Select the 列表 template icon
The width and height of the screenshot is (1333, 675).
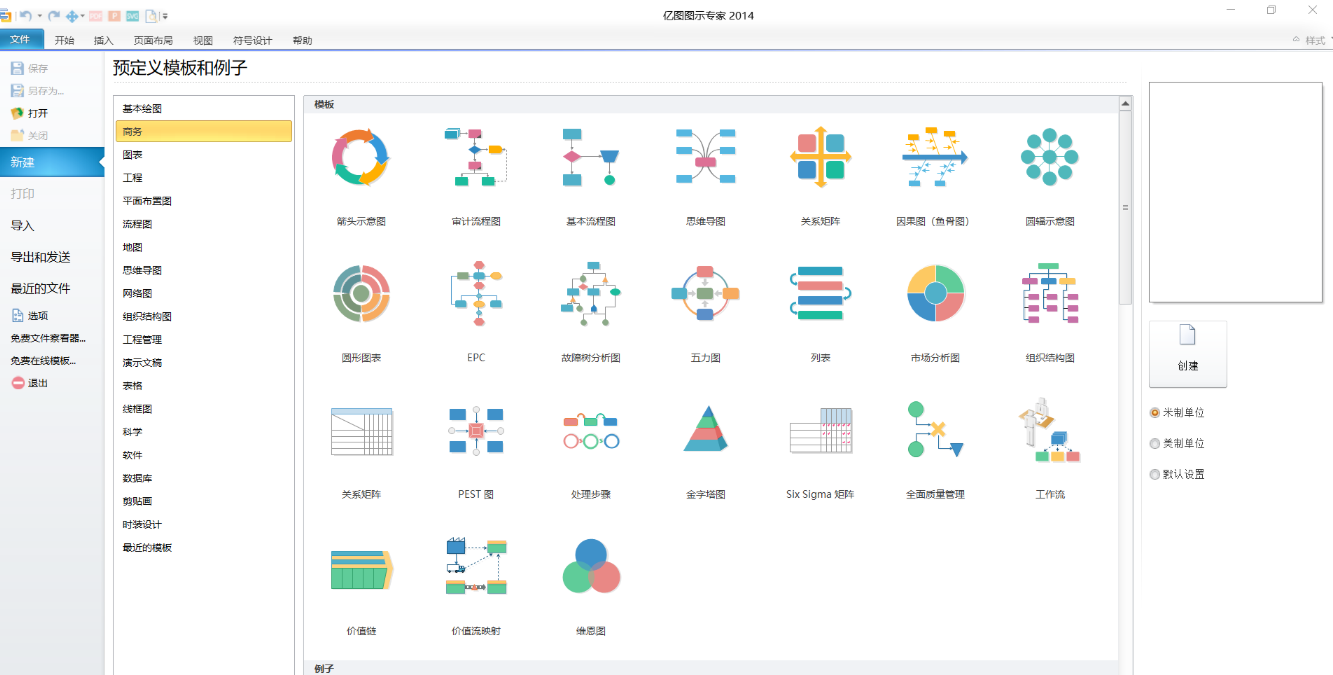820,293
